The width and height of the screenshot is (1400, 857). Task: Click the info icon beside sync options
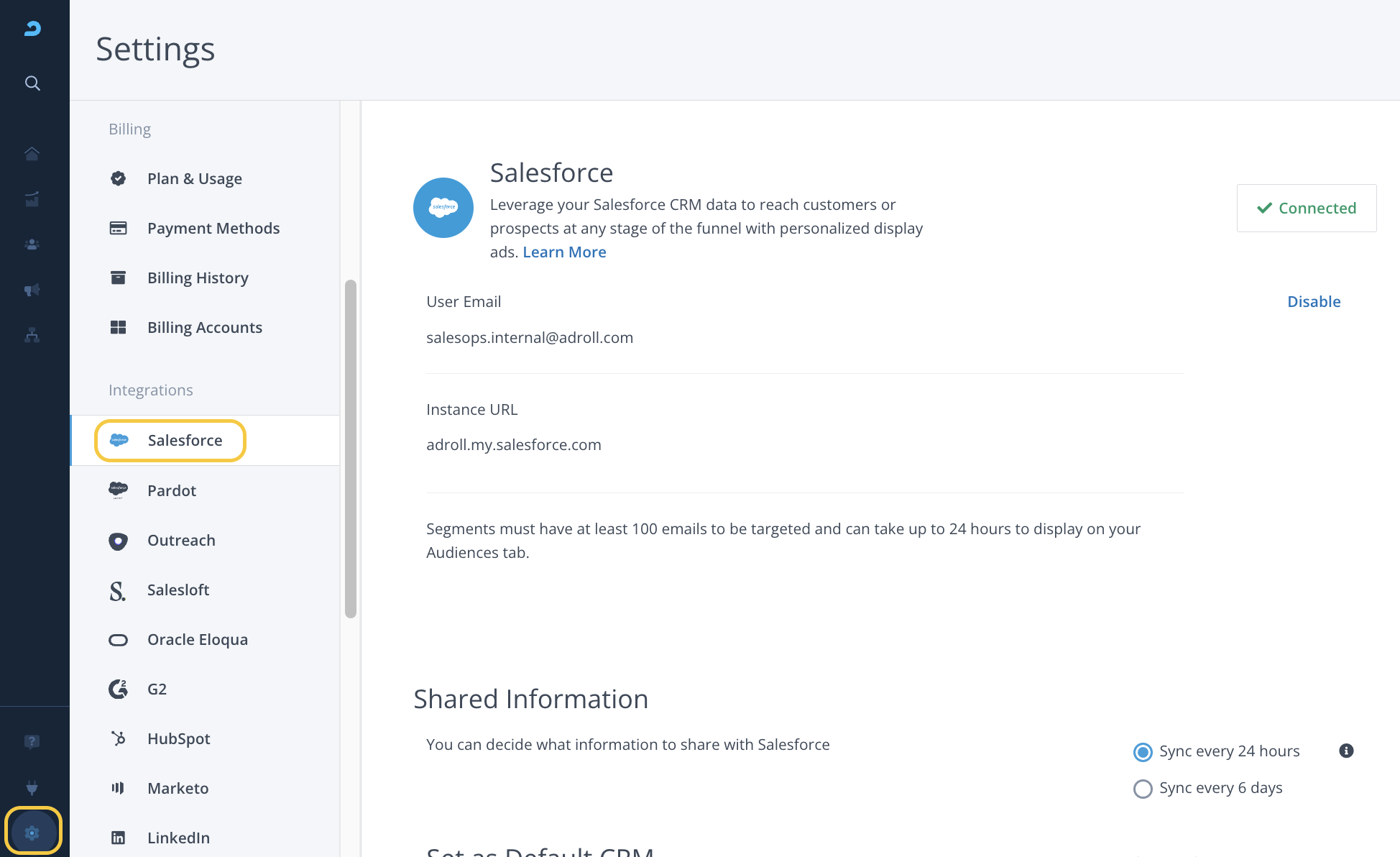tap(1347, 751)
